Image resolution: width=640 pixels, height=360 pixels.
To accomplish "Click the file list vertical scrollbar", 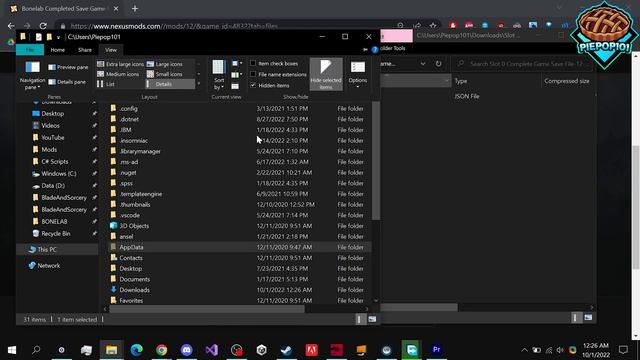I will (x=376, y=161).
